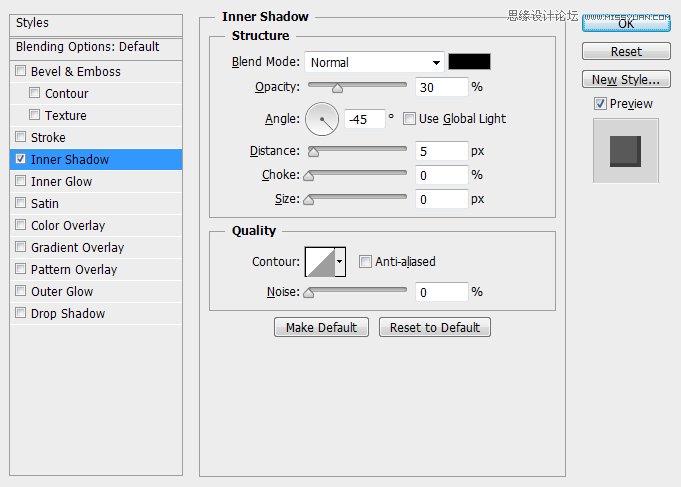Screen dimensions: 681x487
Task: Select the Stroke style row label
Action: click(x=48, y=138)
